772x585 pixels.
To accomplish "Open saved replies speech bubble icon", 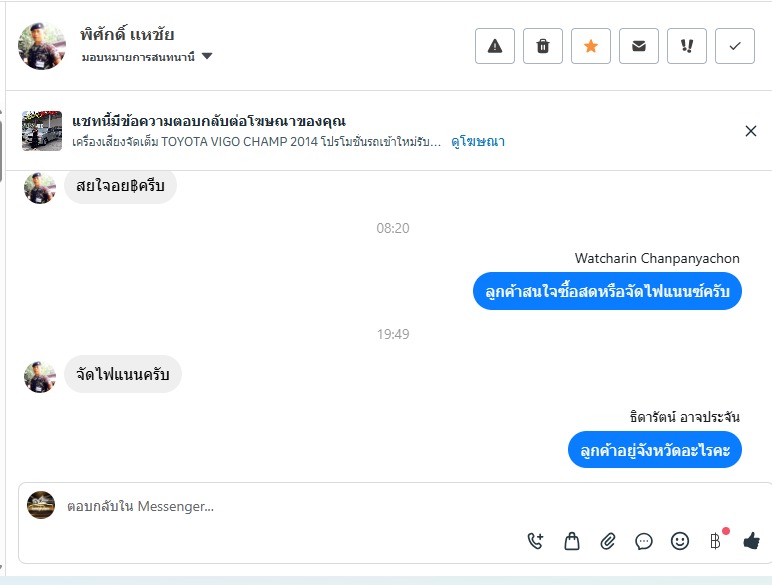I will 643,542.
